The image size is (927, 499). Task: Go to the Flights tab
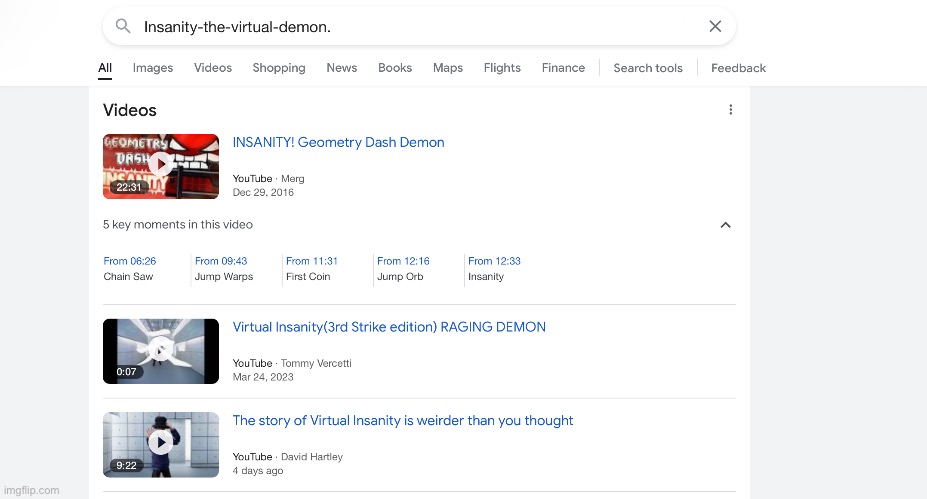pos(502,68)
